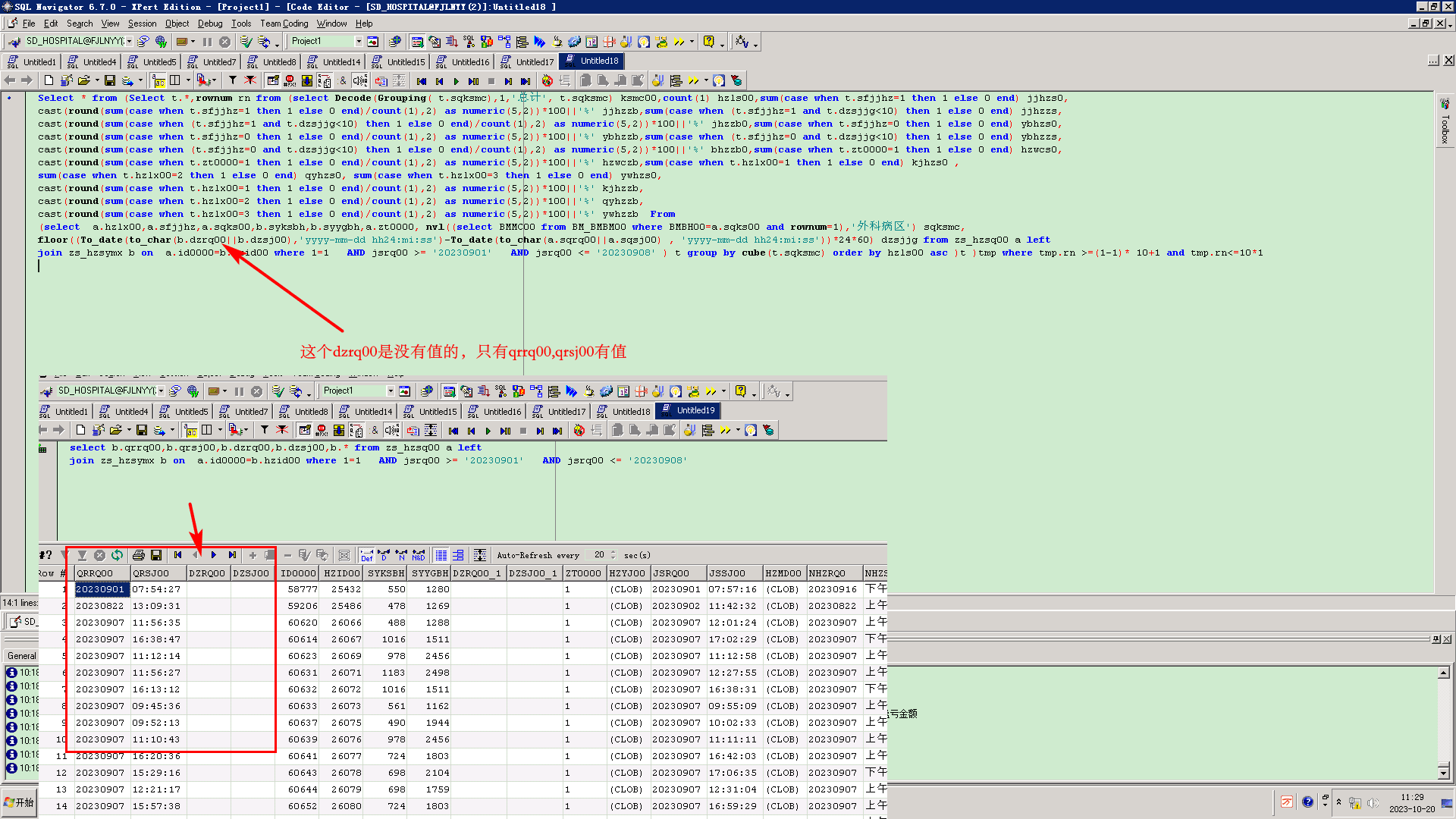Open the SD_HOSPITAL@FJLNYY session dropdown
Viewport: 1456px width, 819px height.
point(130,42)
